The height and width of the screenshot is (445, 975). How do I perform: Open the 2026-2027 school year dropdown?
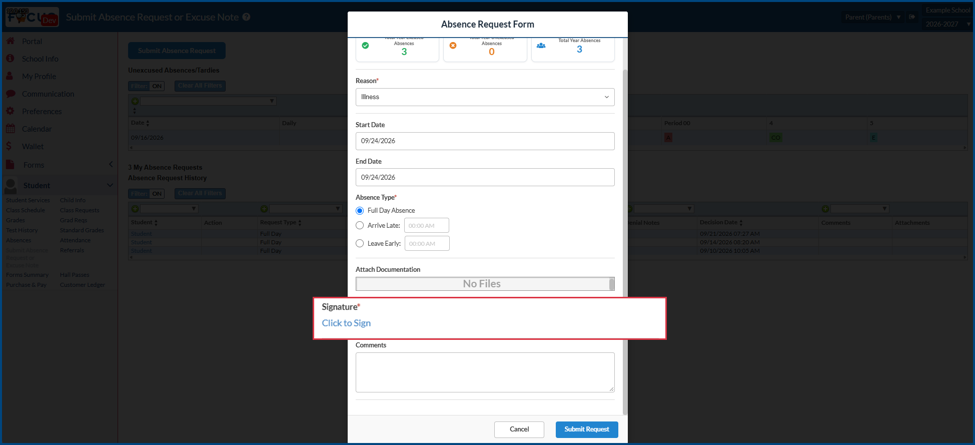[948, 24]
